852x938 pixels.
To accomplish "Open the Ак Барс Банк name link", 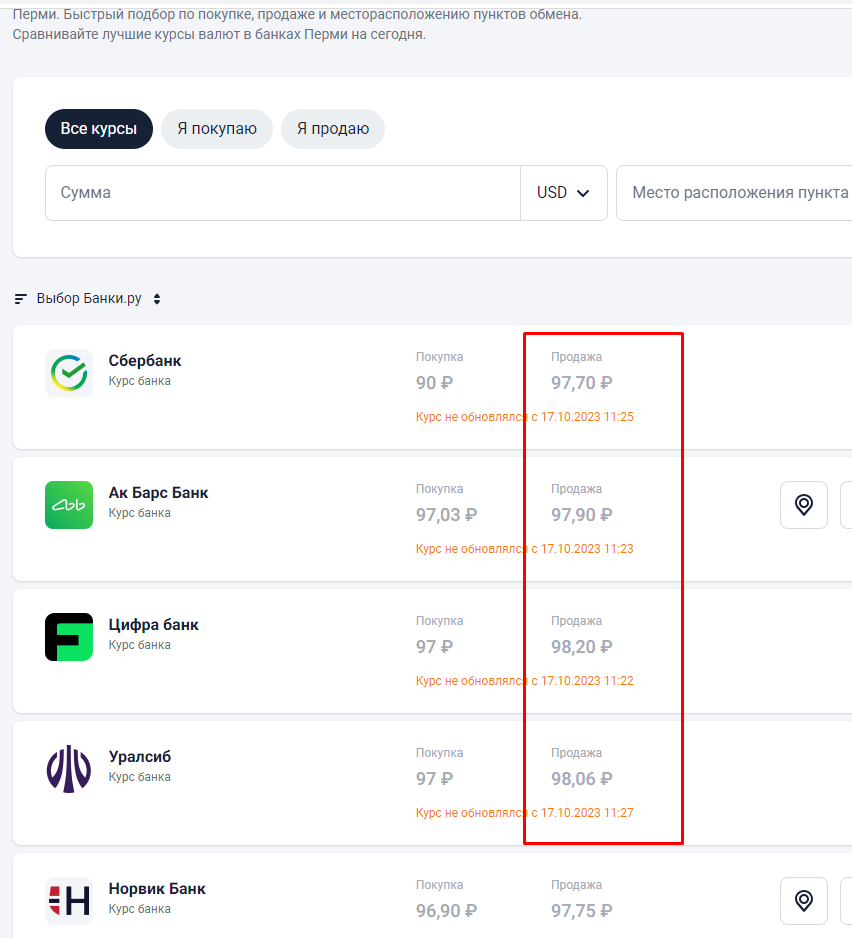I will pos(158,493).
